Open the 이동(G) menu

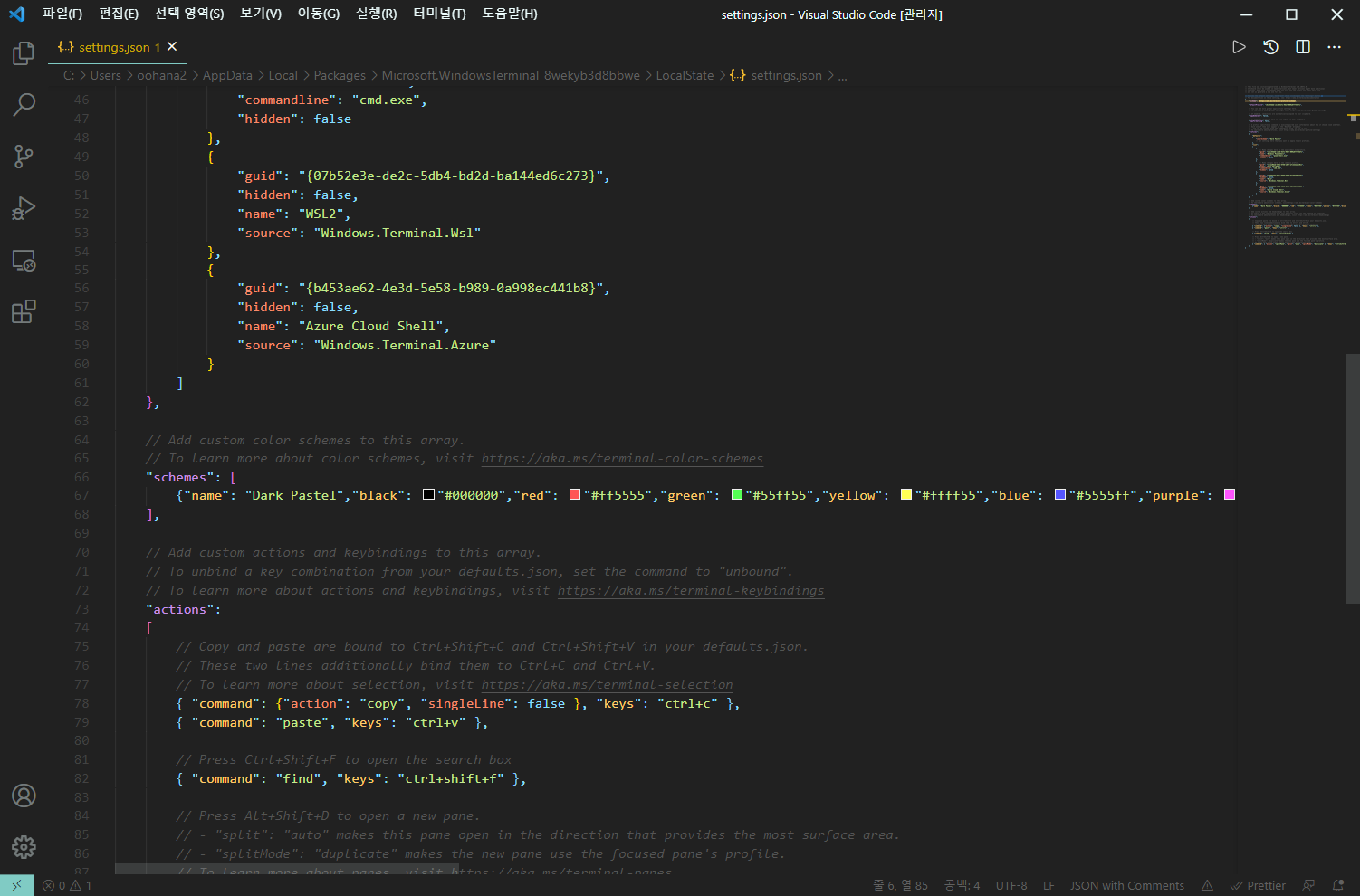tap(319, 14)
